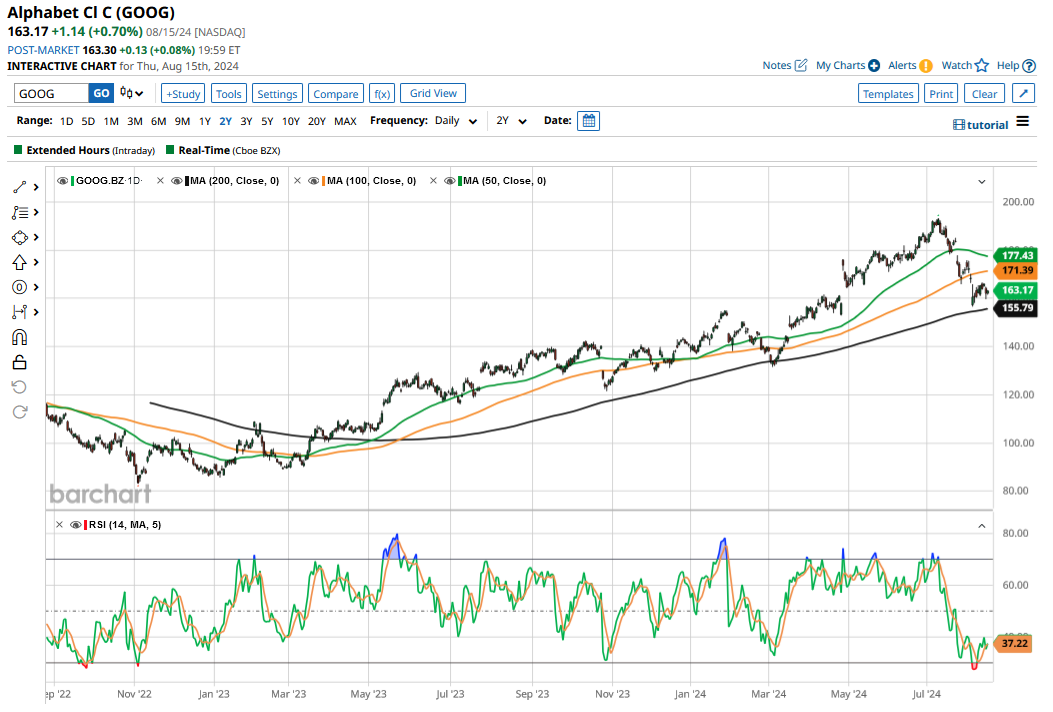Image resolution: width=1053 pixels, height=712 pixels.
Task: Toggle visibility of MA 200 line
Action: pos(176,181)
